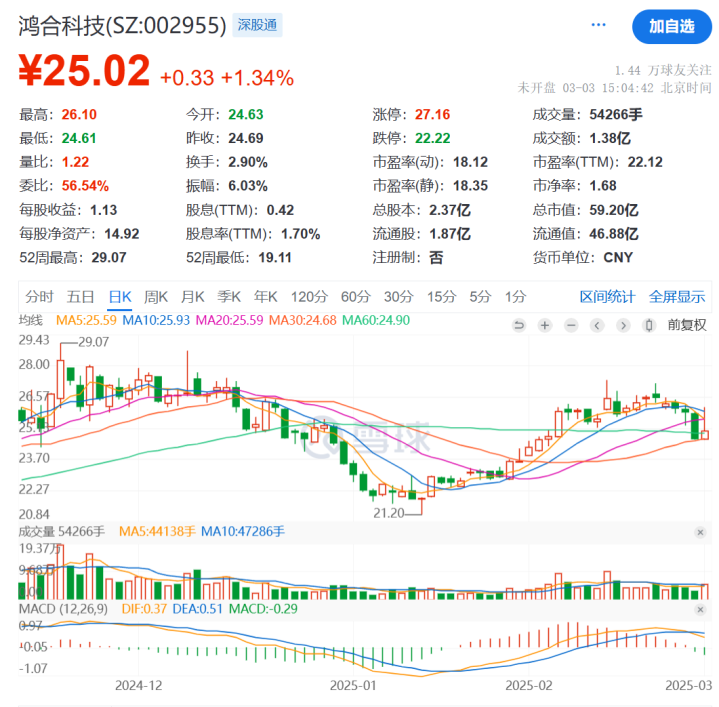Screen dimensions: 719x707
Task: Click the MA30:24.68 moving average label
Action: click(303, 320)
